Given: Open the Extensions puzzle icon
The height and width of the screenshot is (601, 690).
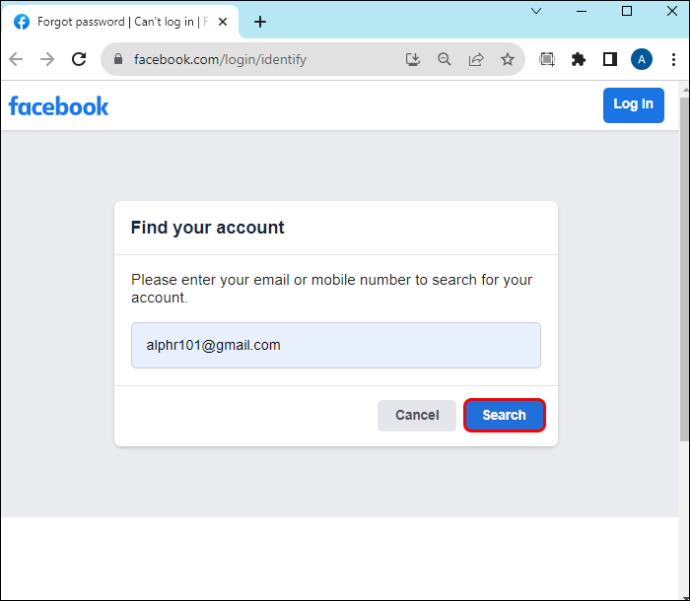Looking at the screenshot, I should coord(578,59).
